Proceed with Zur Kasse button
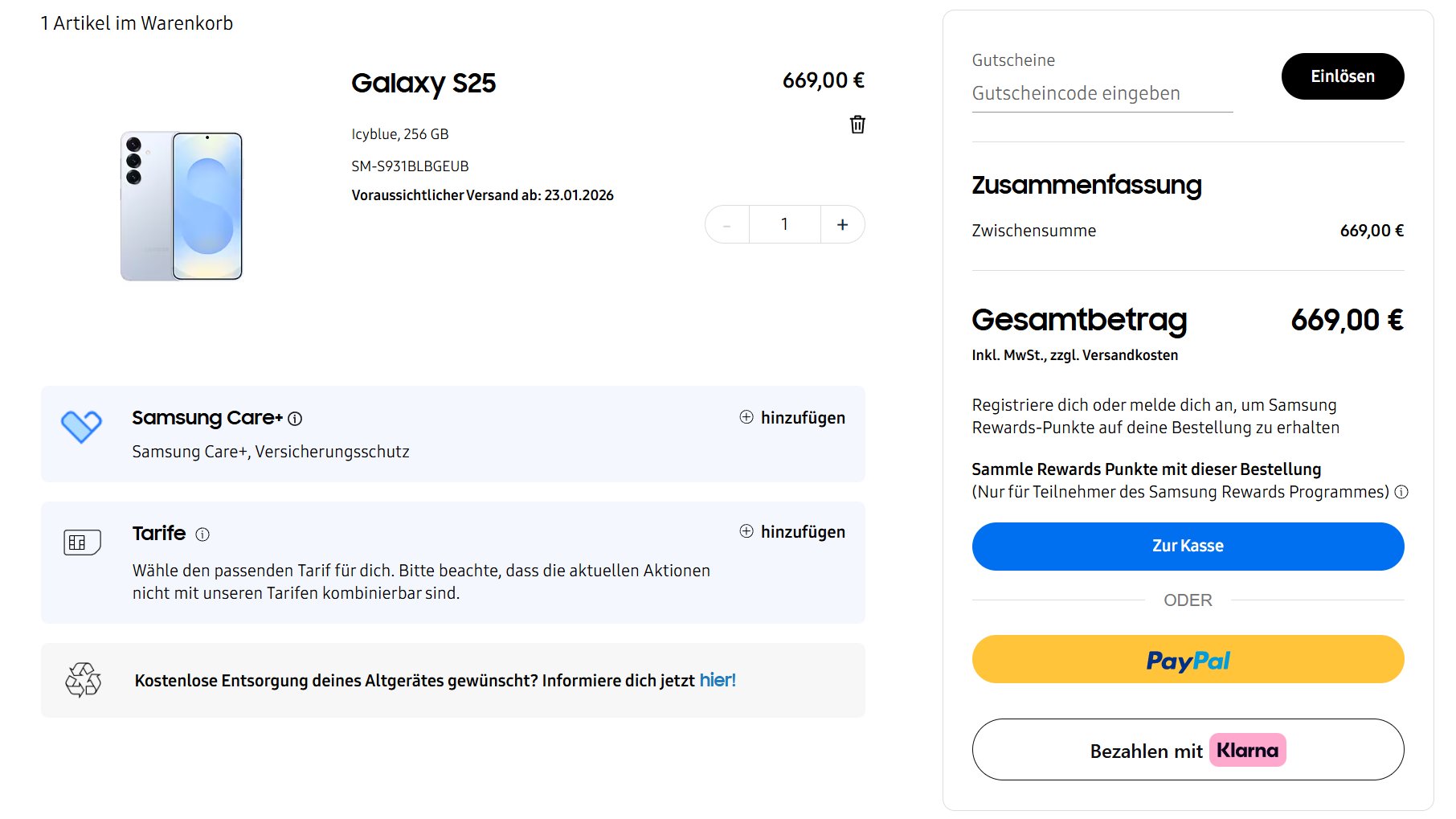 point(1188,547)
